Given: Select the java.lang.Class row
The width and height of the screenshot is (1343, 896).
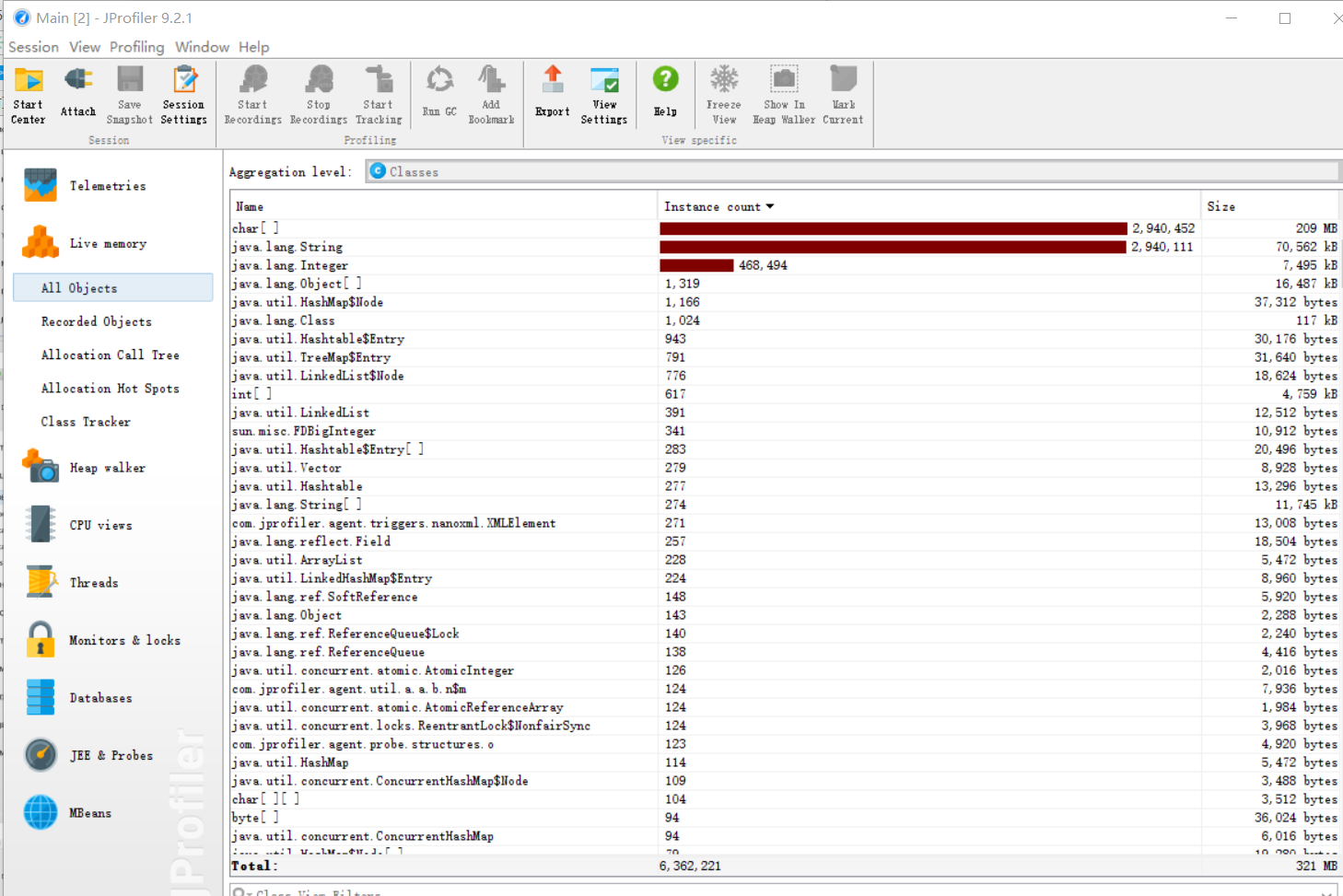Looking at the screenshot, I should coord(785,320).
